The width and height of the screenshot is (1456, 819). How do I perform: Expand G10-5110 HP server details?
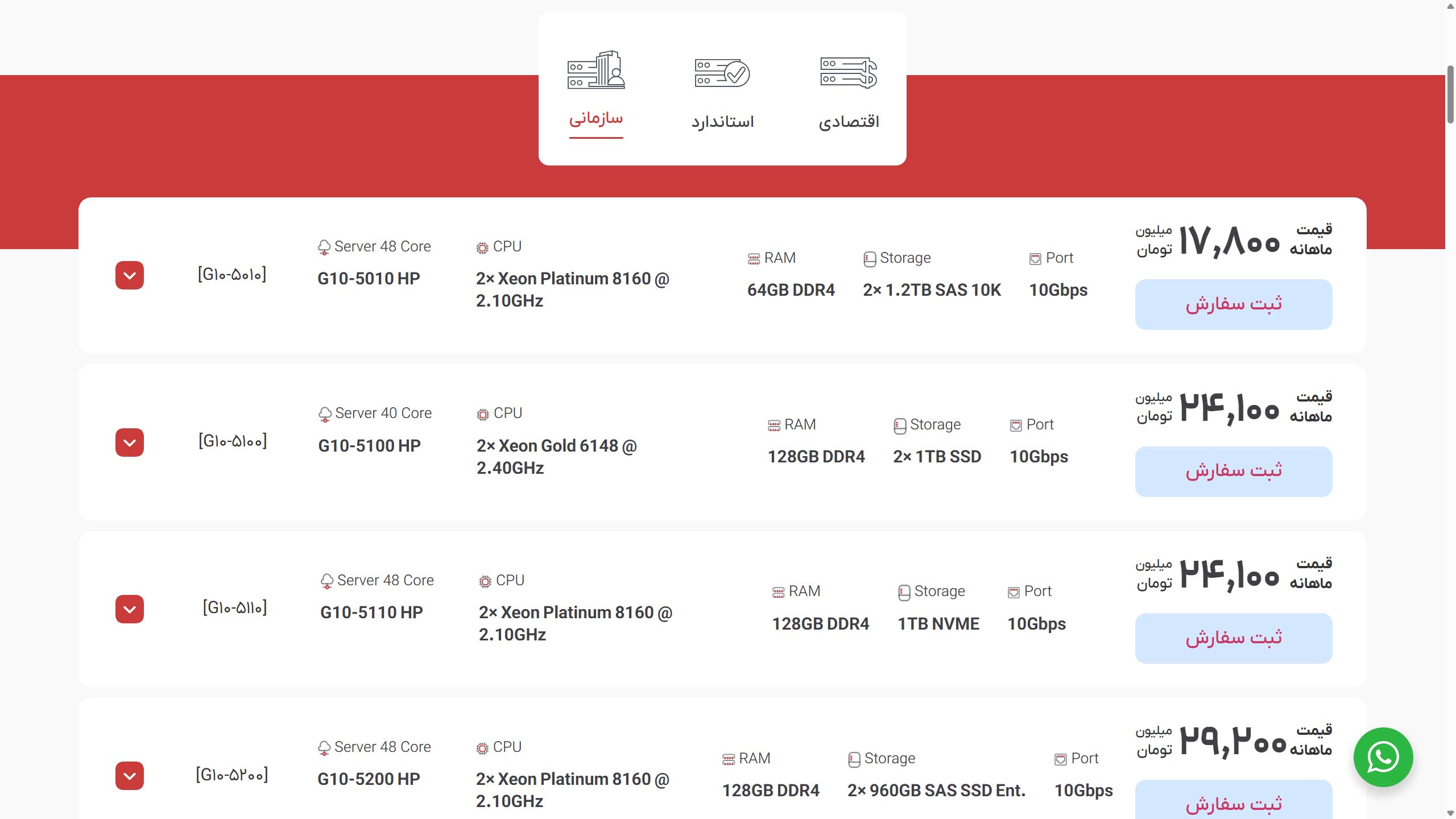(x=130, y=609)
